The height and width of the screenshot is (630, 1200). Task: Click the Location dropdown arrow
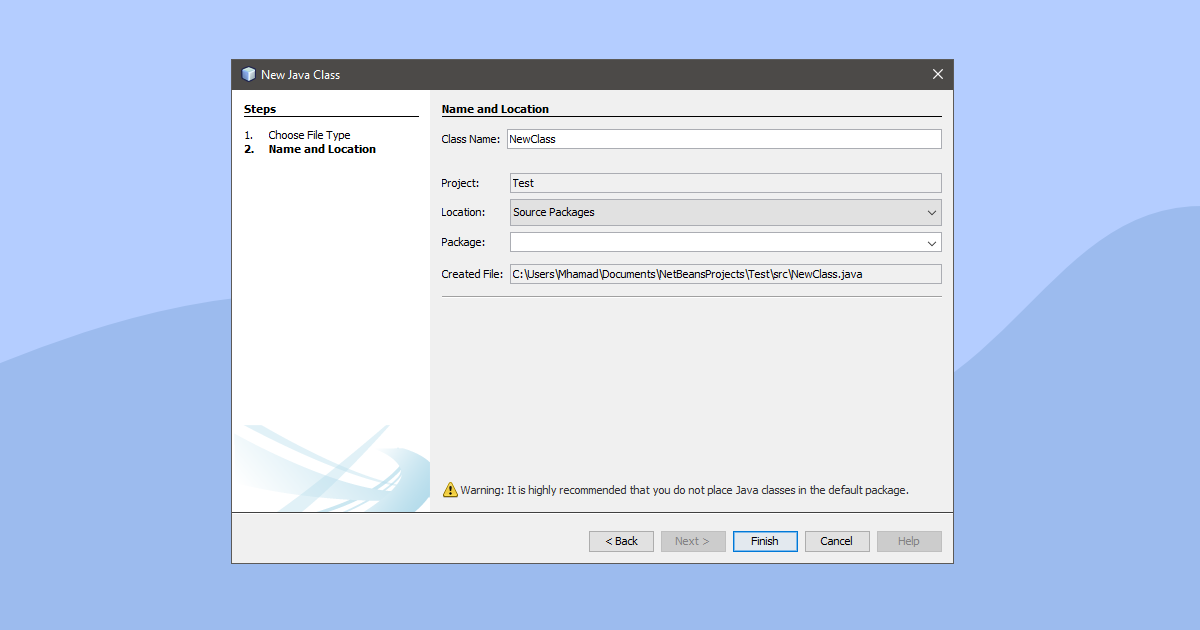pyautogui.click(x=931, y=212)
